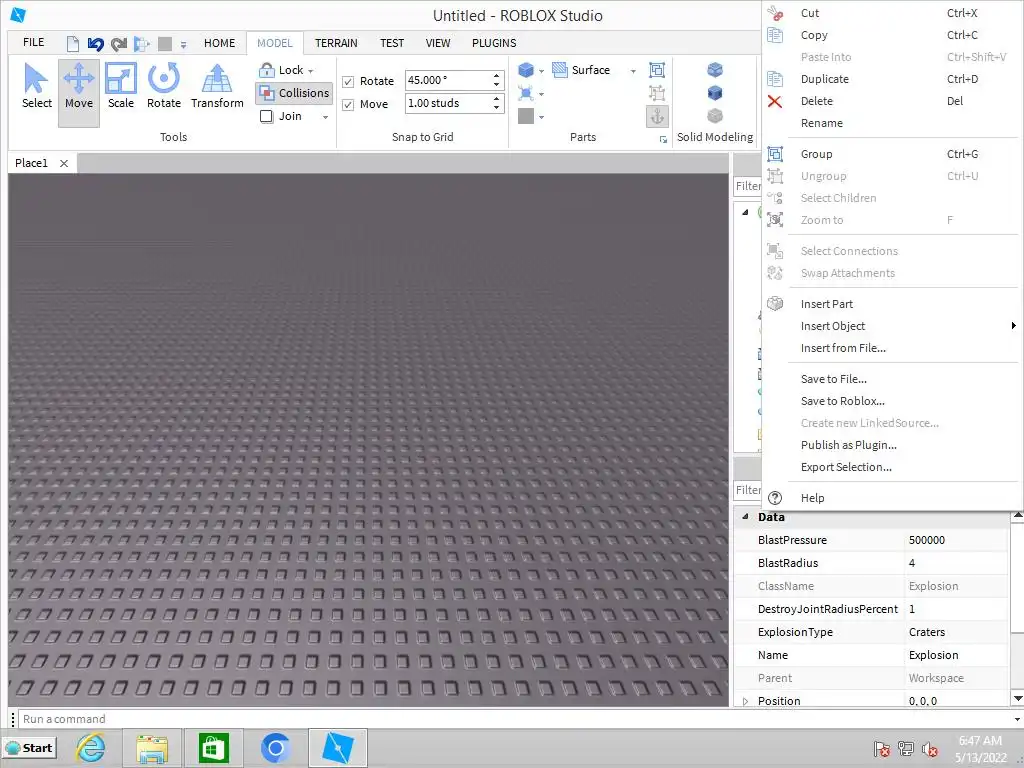Open the Parts group dialog launcher
Image resolution: width=1024 pixels, height=768 pixels.
[x=663, y=139]
